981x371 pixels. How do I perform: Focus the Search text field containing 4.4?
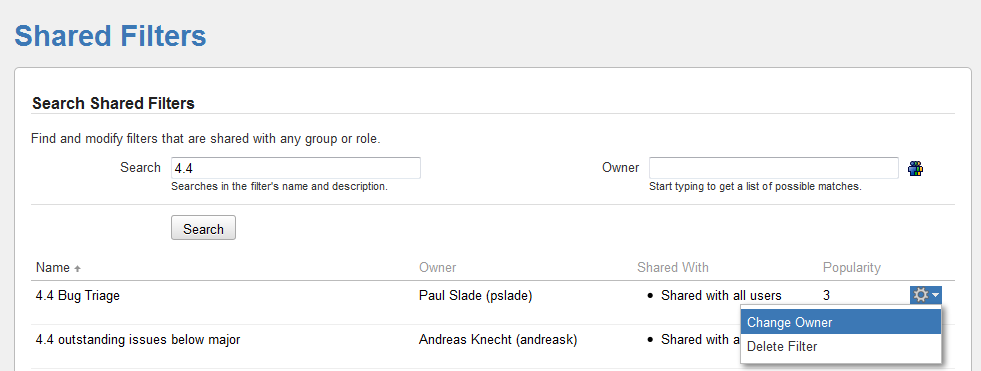[x=295, y=168]
